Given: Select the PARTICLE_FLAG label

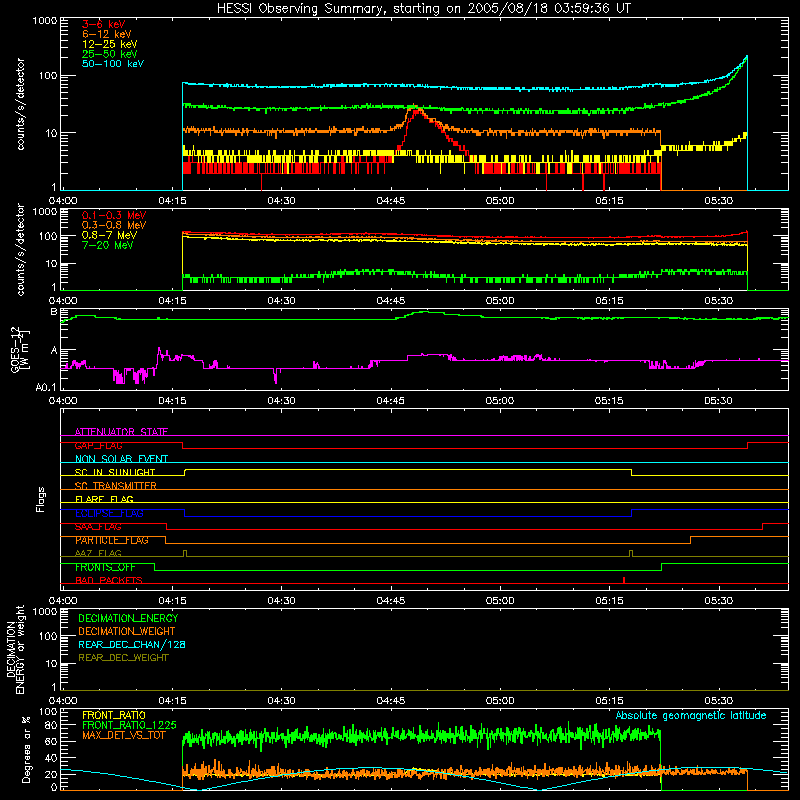Looking at the screenshot, I should pyautogui.click(x=112, y=540).
